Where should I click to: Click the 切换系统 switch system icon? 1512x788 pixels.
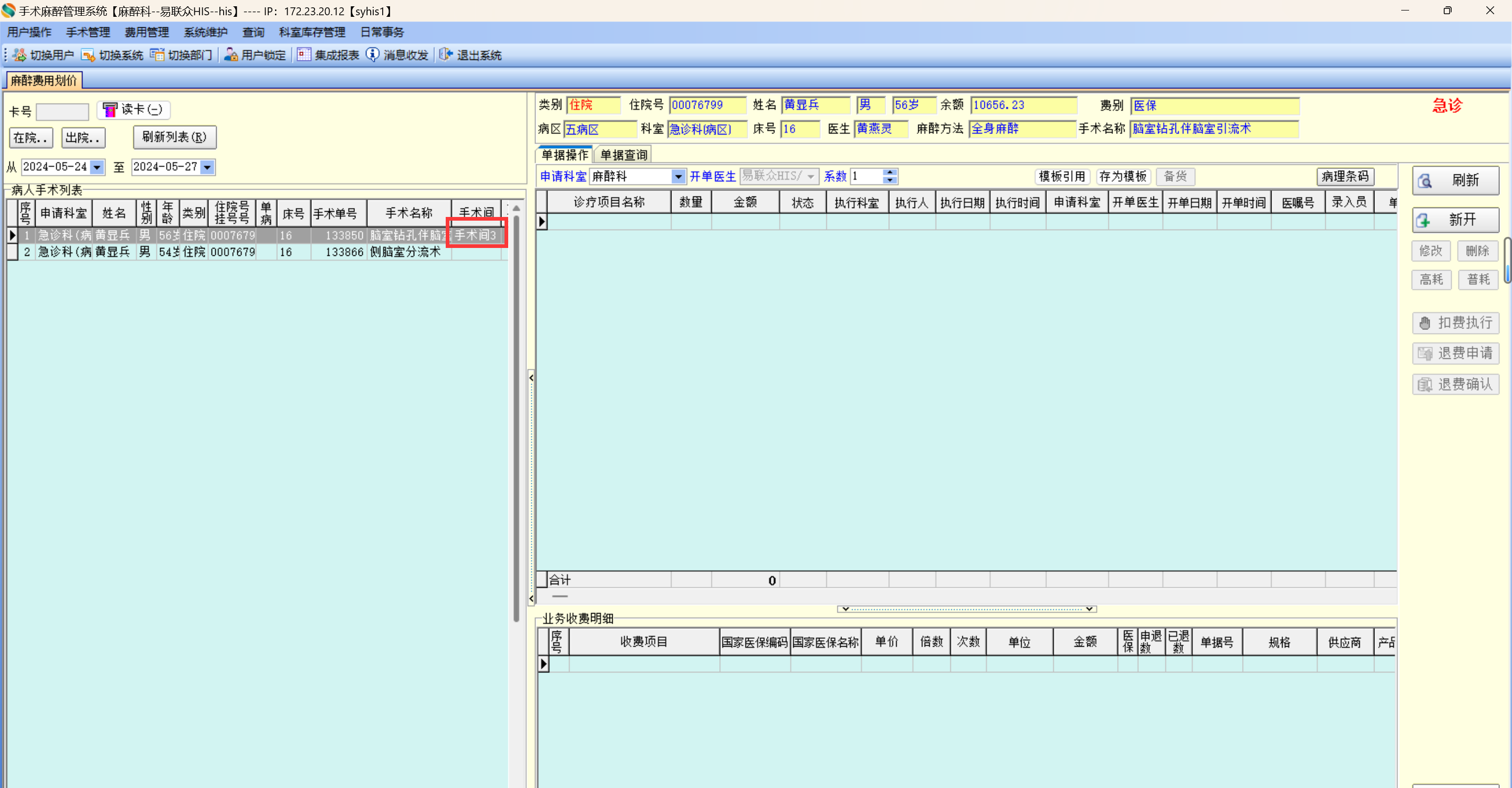(x=88, y=55)
